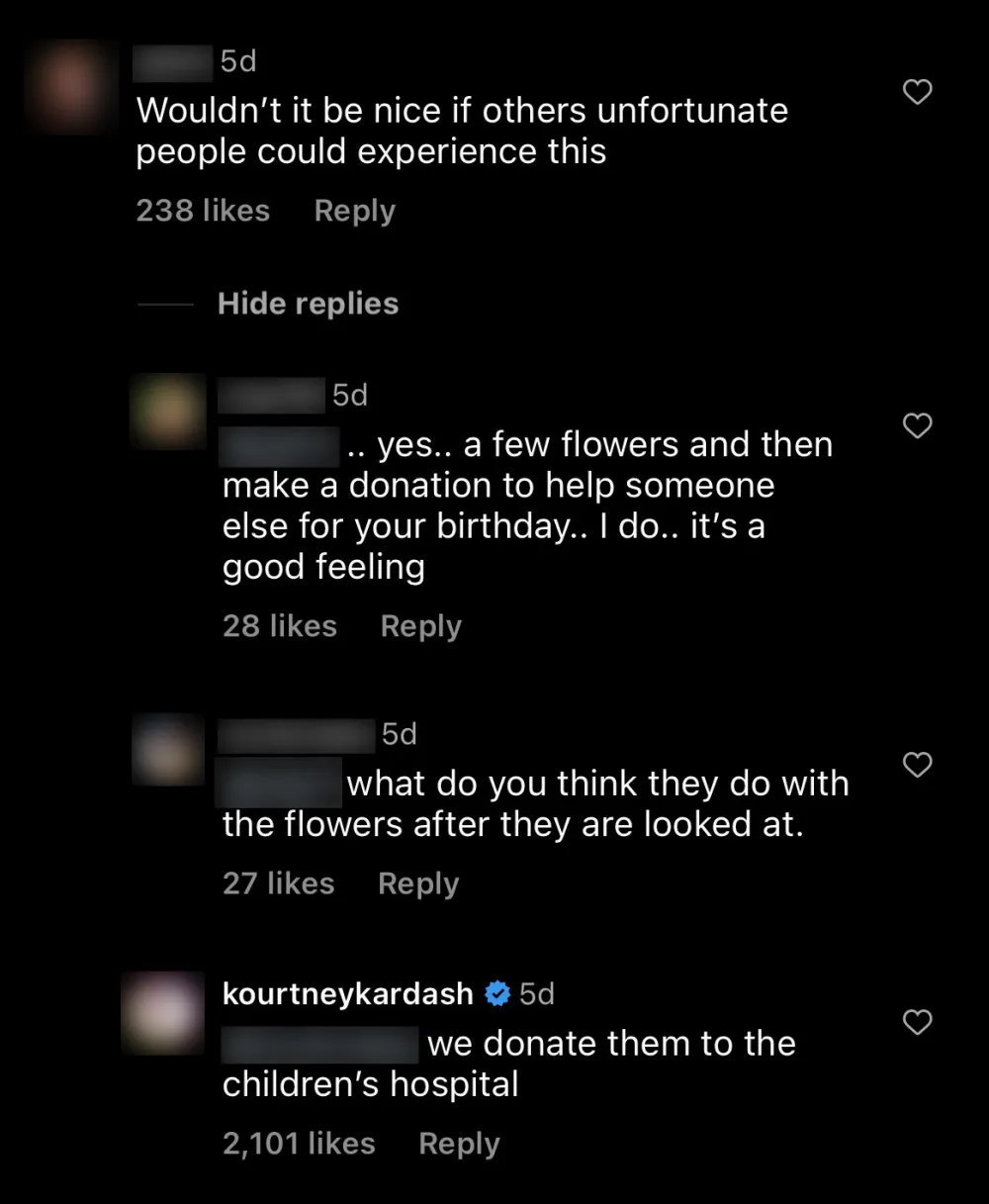Open kourtneykardash's profile via username
The width and height of the screenshot is (989, 1204).
coord(346,993)
